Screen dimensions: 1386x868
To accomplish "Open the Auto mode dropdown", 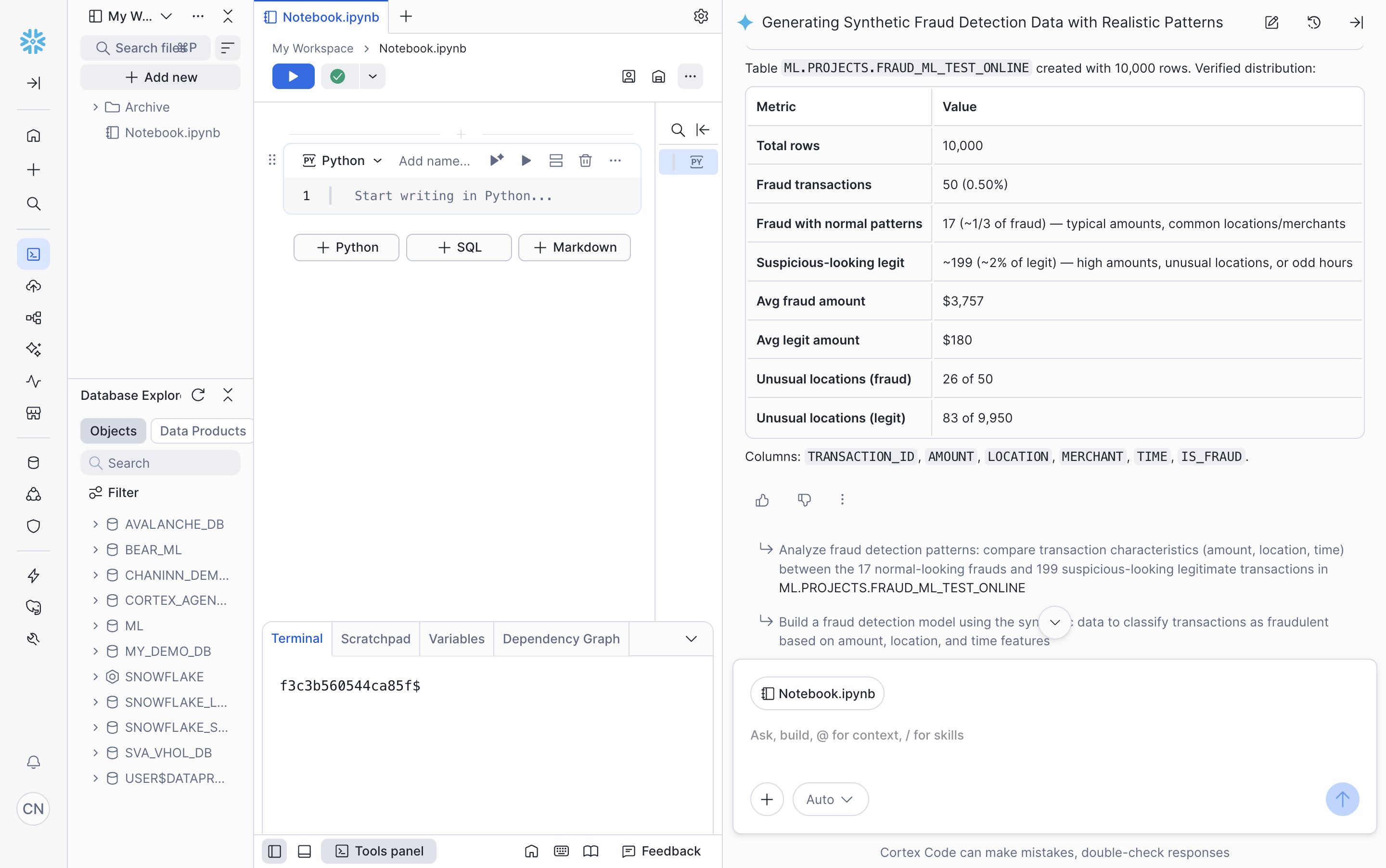I will [830, 799].
